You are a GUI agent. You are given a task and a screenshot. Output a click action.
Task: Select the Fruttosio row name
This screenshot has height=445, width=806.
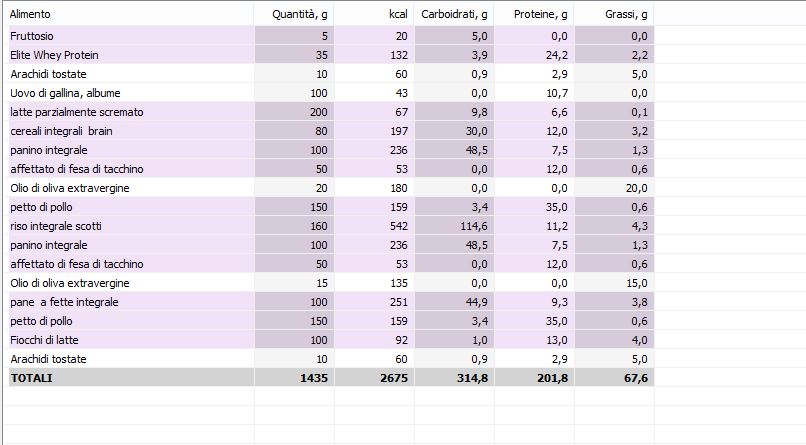point(33,36)
